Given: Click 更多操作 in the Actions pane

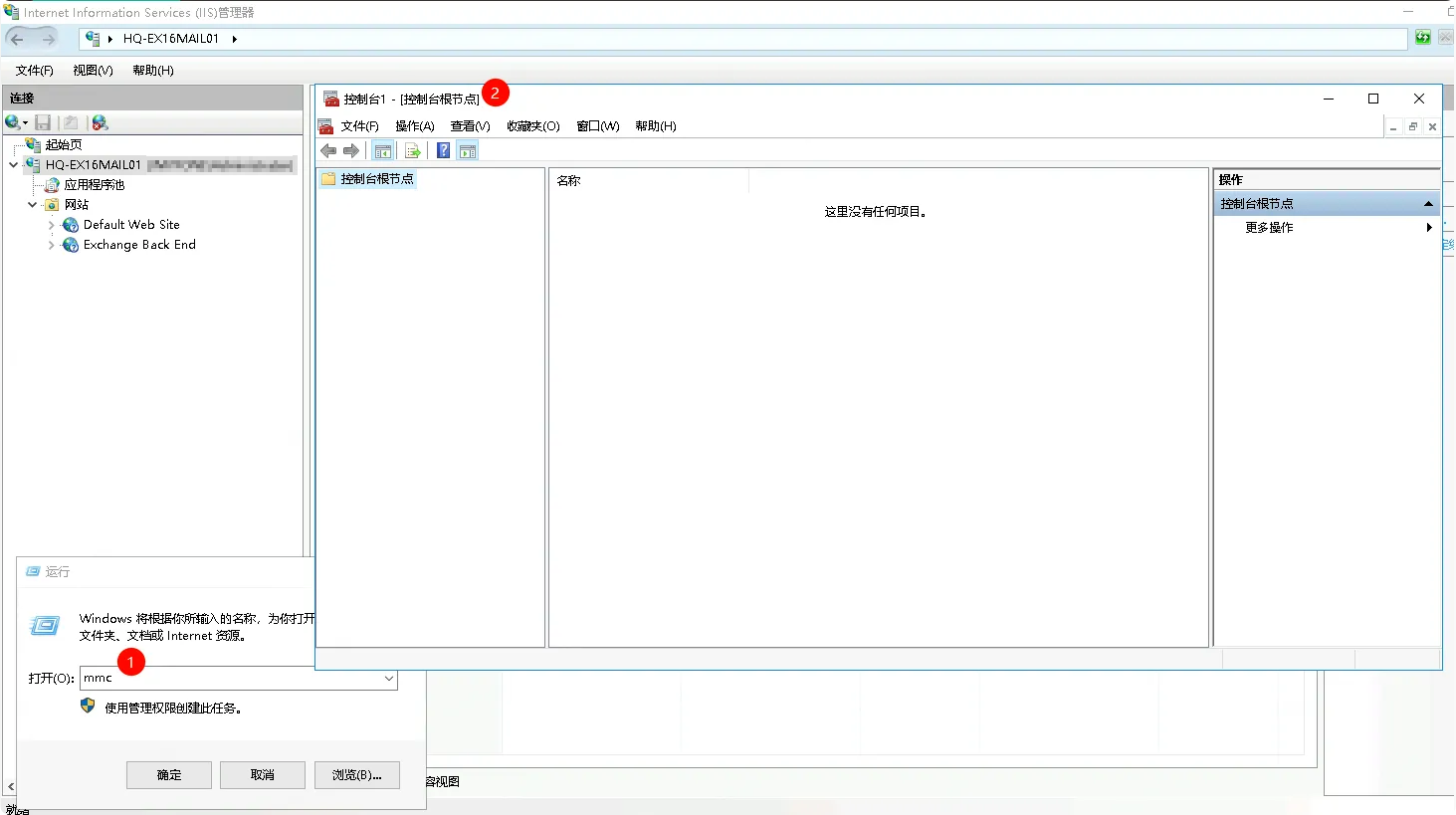Looking at the screenshot, I should coord(1269,228).
